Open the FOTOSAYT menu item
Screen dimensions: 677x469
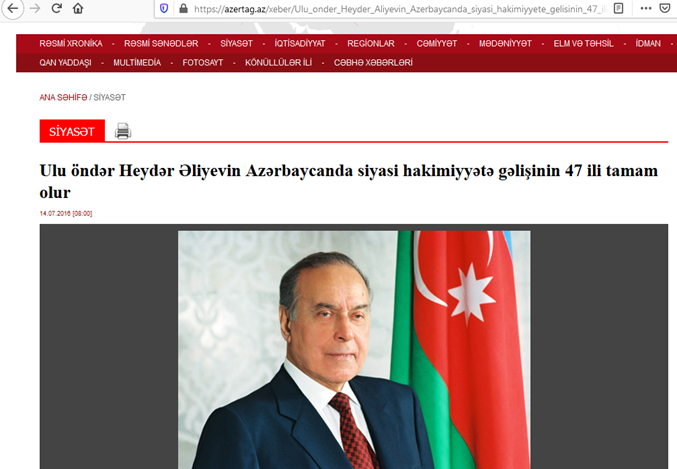pyautogui.click(x=203, y=63)
